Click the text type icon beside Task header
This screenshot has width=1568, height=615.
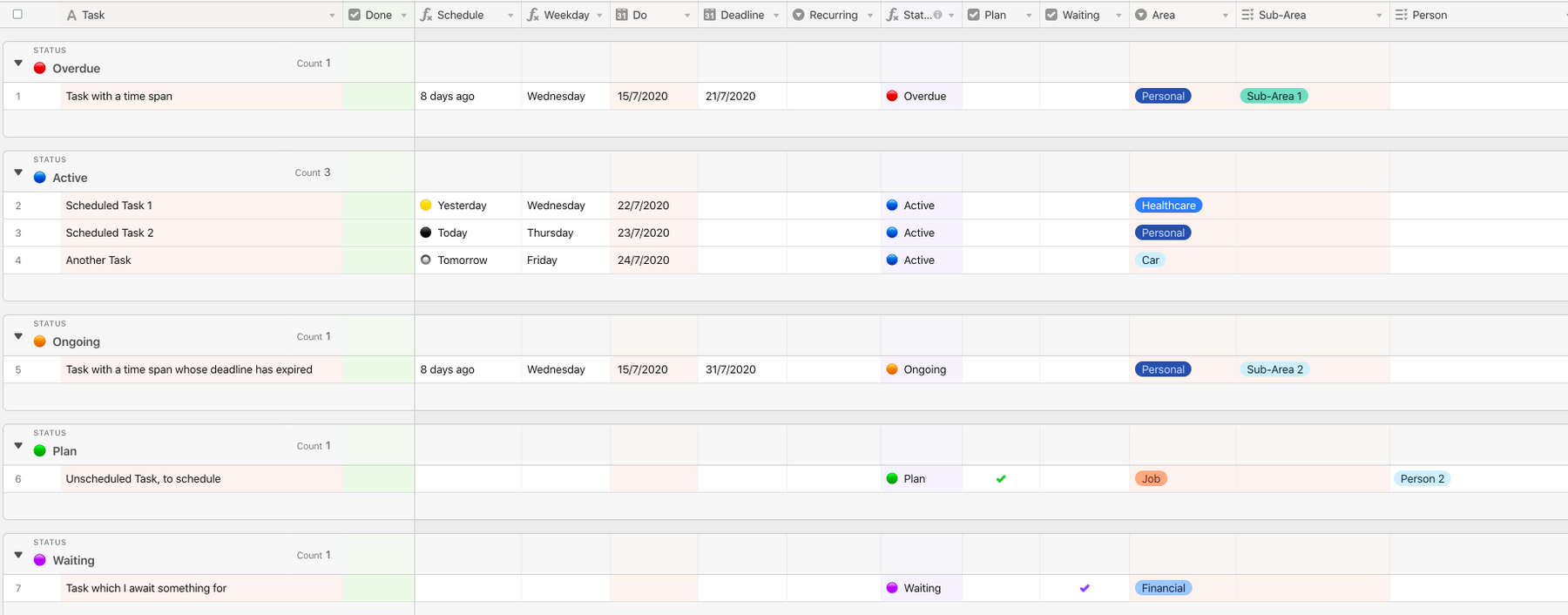click(x=71, y=15)
